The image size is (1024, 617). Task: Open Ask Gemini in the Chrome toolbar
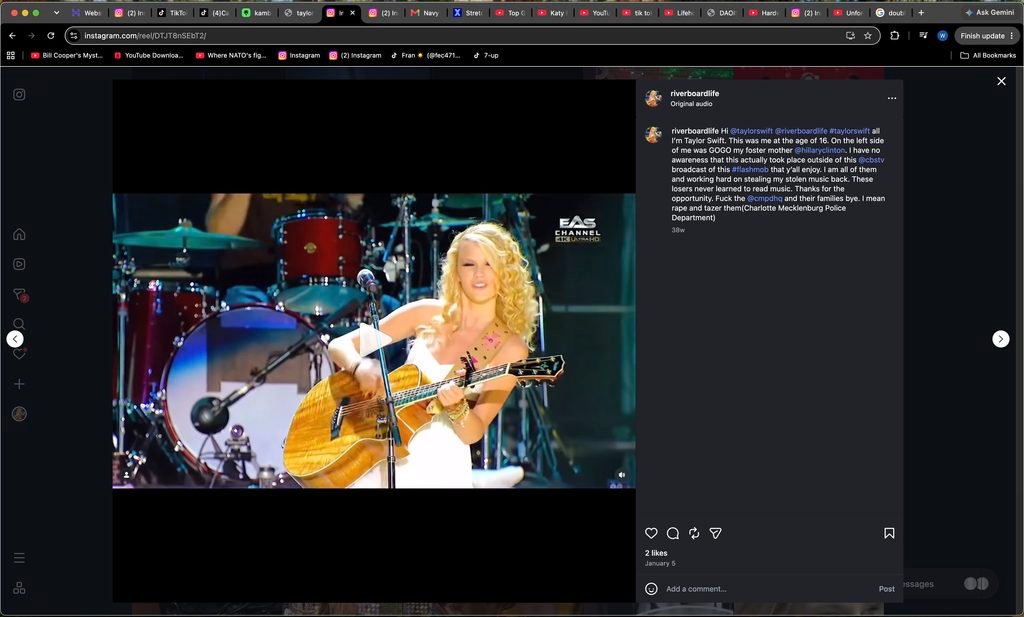[x=989, y=12]
